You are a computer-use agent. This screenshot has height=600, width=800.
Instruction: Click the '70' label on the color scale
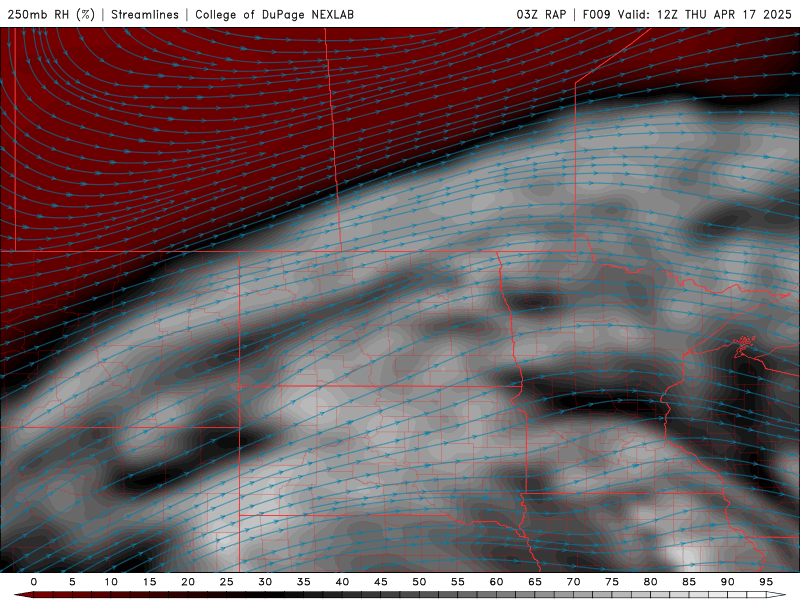pyautogui.click(x=573, y=582)
